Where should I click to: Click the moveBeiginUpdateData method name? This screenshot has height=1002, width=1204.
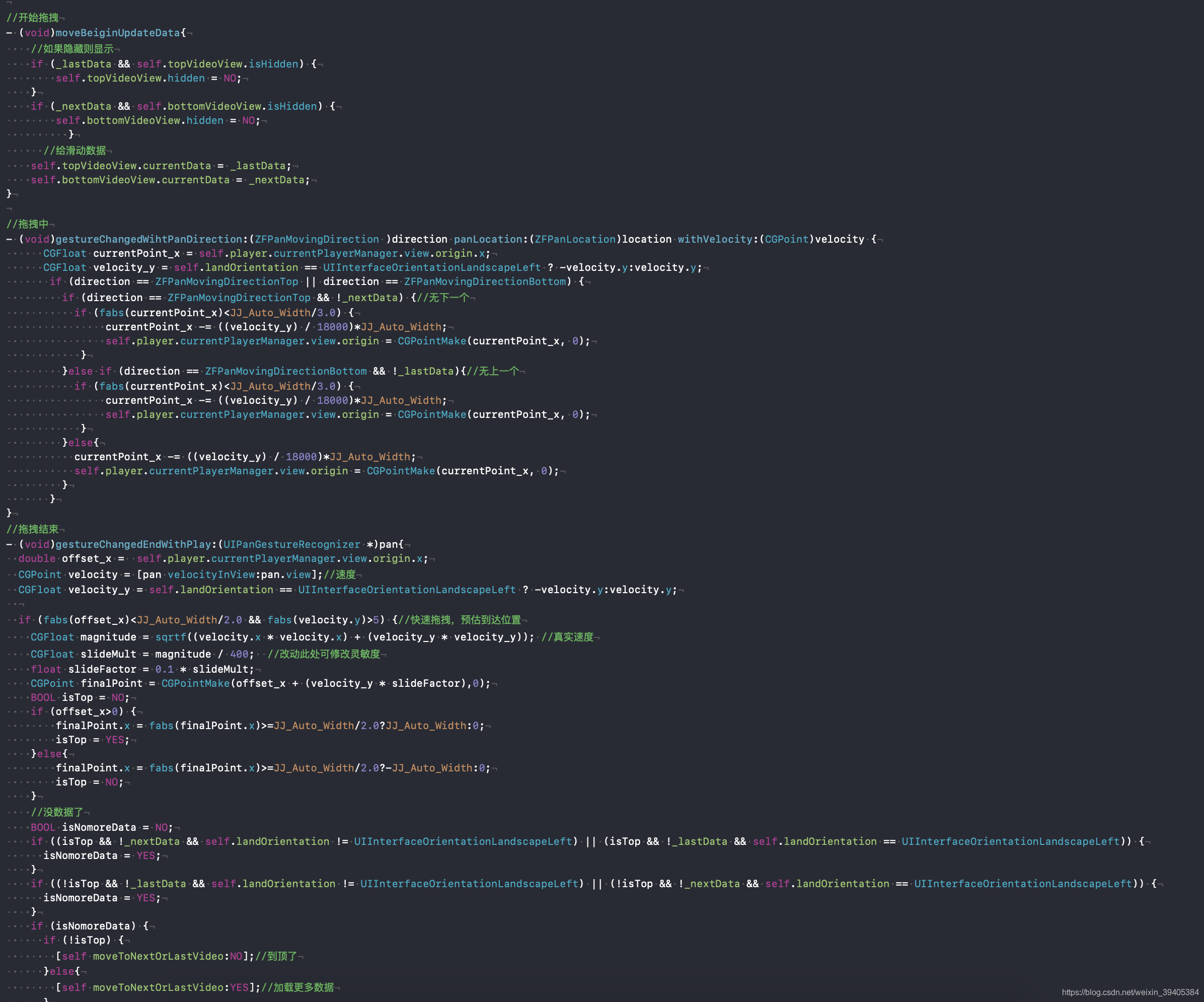[118, 33]
